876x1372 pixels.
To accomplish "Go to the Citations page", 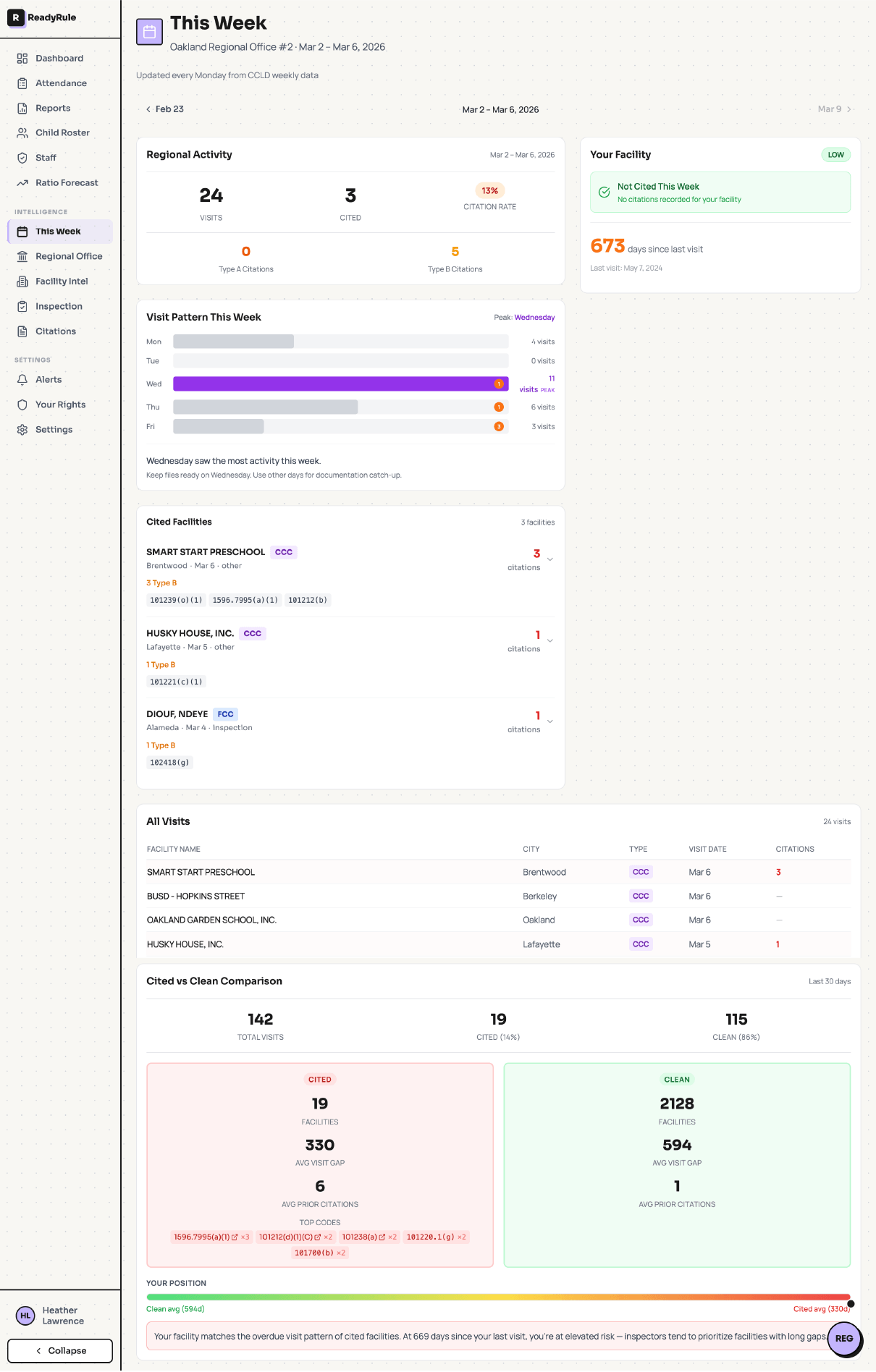I will point(56,331).
